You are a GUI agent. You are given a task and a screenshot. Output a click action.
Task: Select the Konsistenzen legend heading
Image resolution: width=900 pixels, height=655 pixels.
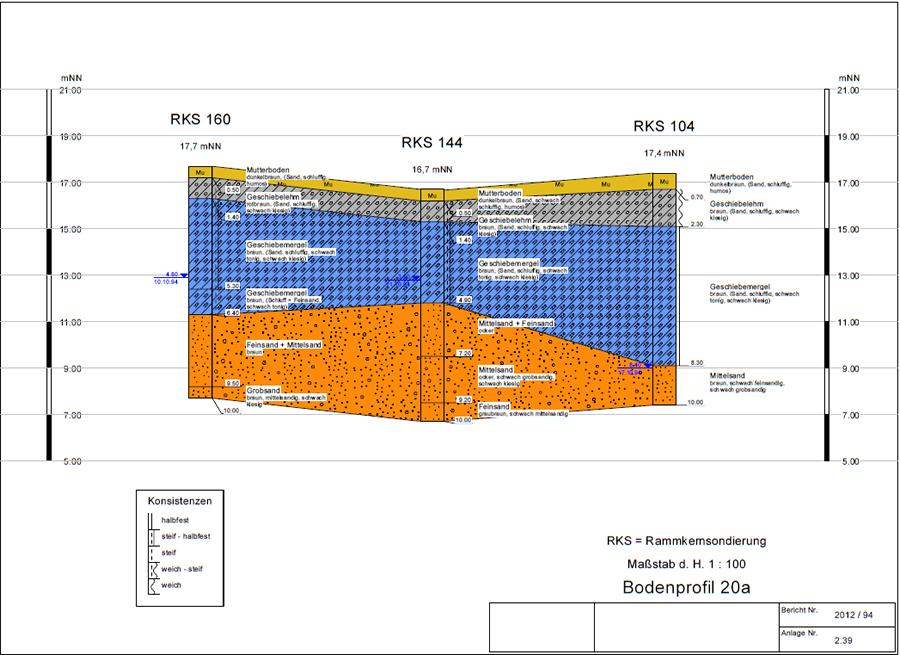click(180, 501)
